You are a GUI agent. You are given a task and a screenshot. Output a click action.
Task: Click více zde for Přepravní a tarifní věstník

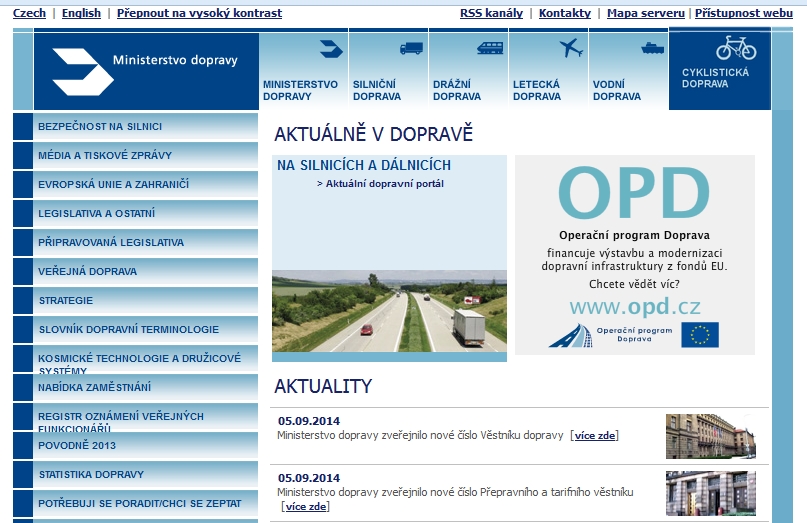[x=306, y=507]
